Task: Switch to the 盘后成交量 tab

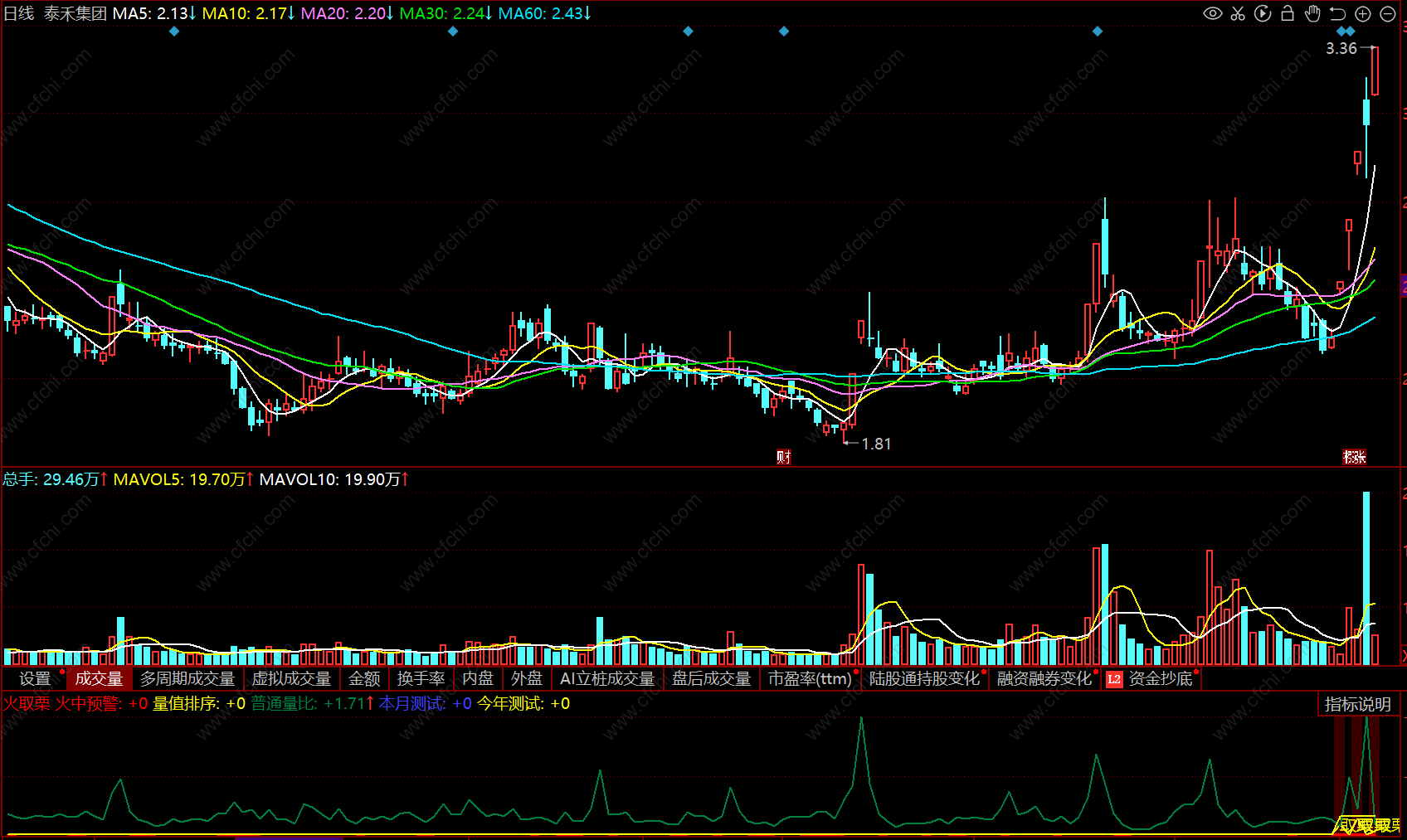Action: pyautogui.click(x=711, y=678)
